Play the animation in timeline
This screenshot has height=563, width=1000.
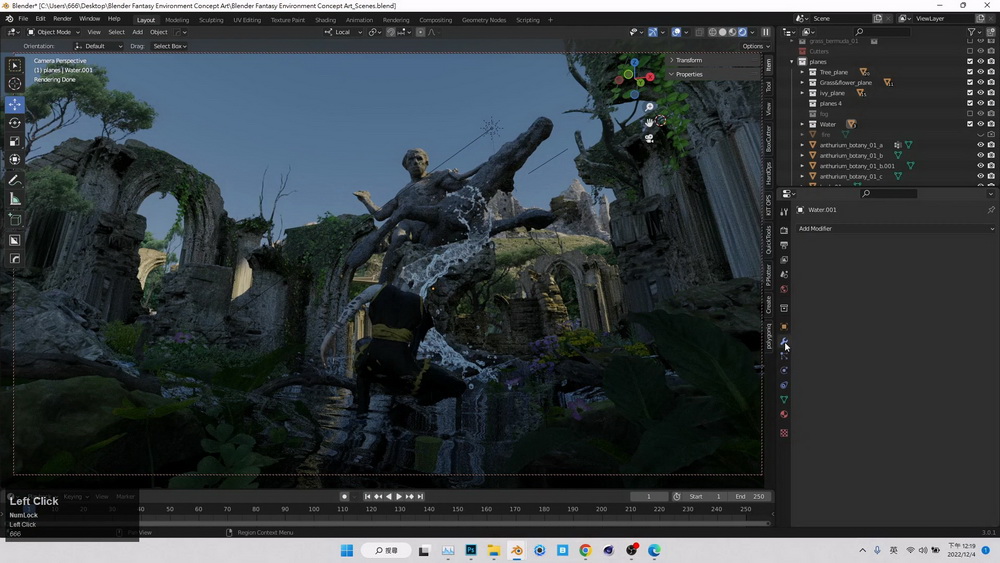pos(399,496)
